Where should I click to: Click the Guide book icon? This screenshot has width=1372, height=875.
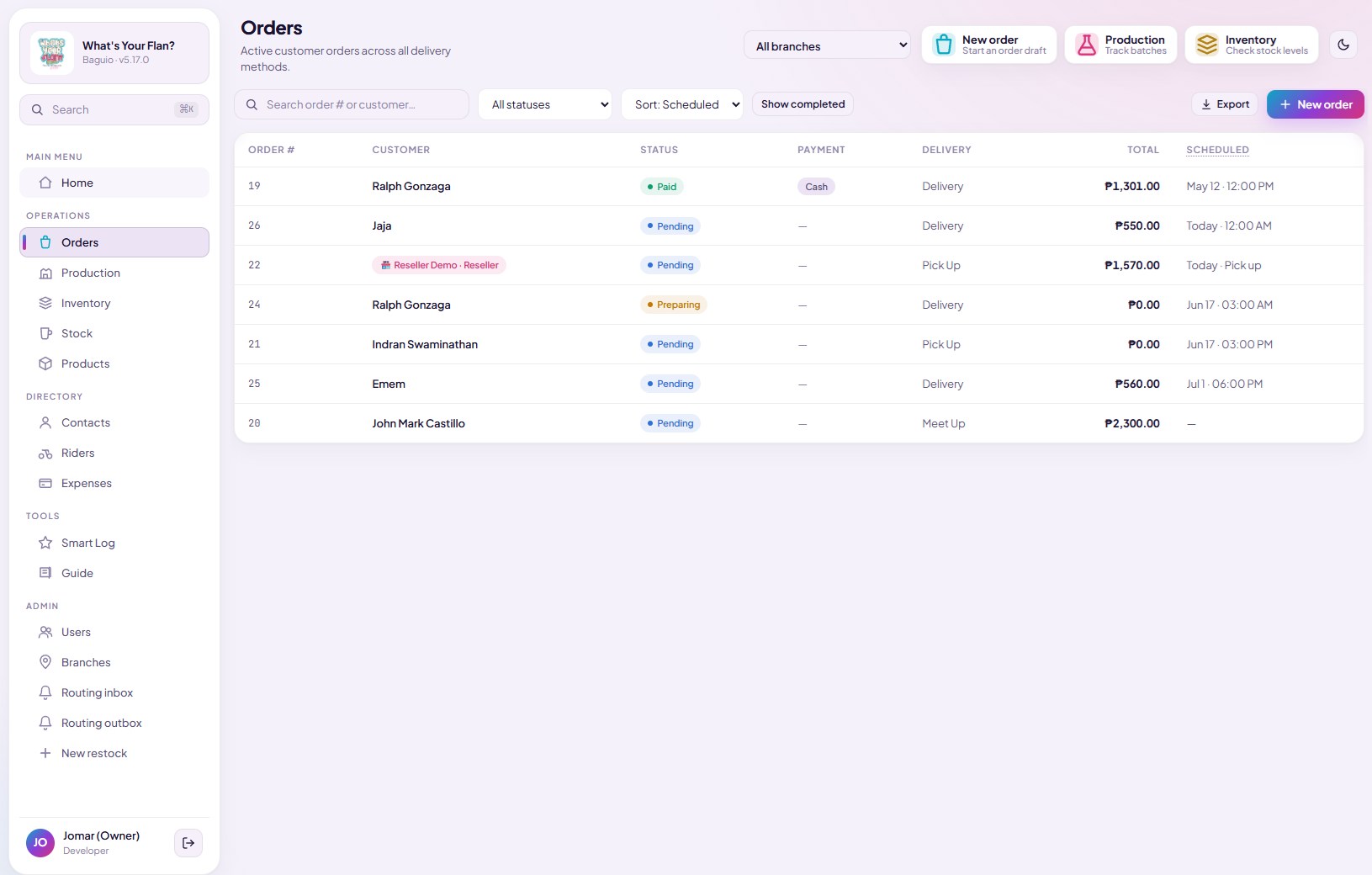45,573
